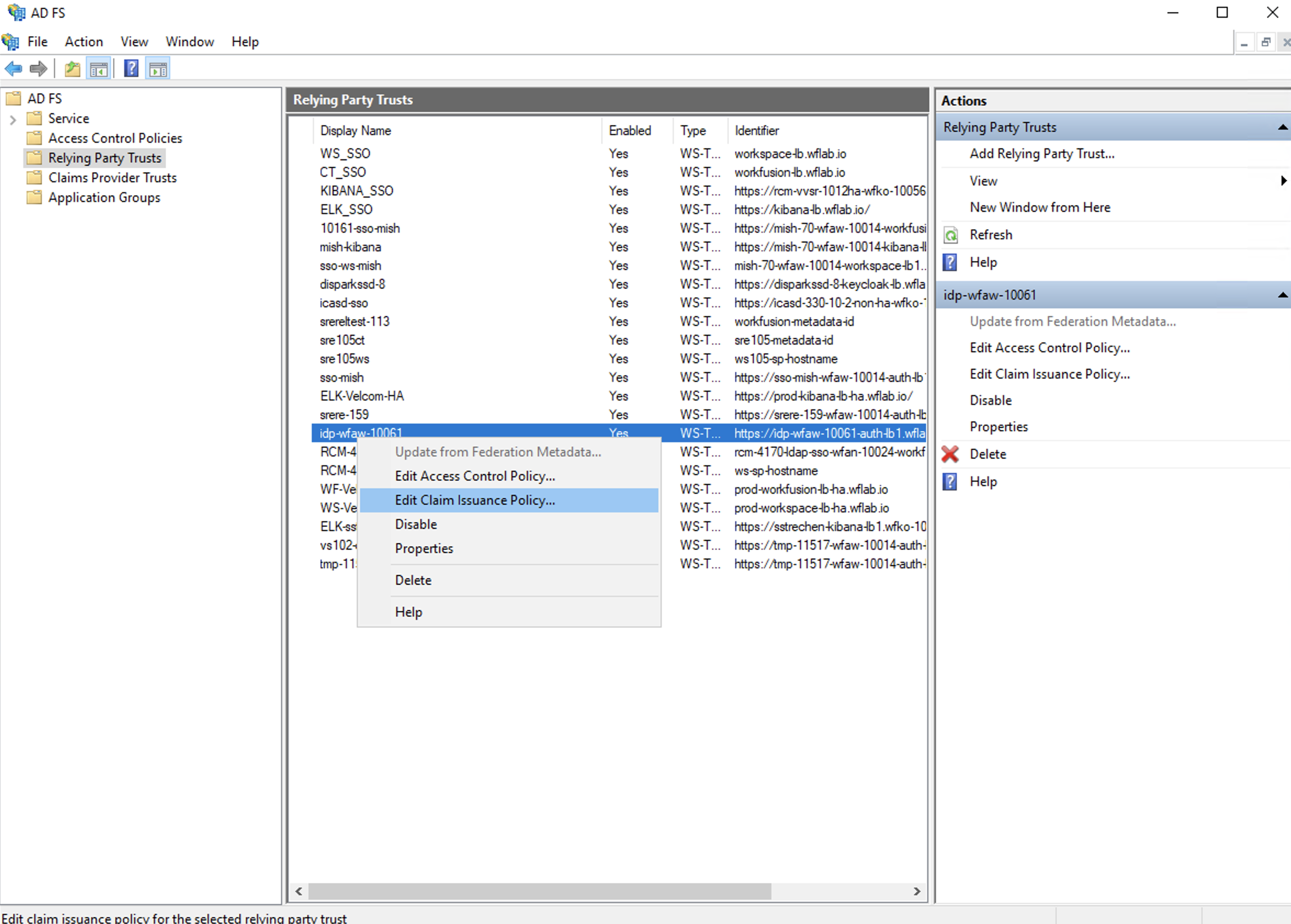This screenshot has height=924, width=1291.
Task: Click Disable in the Actions pane
Action: pos(990,401)
